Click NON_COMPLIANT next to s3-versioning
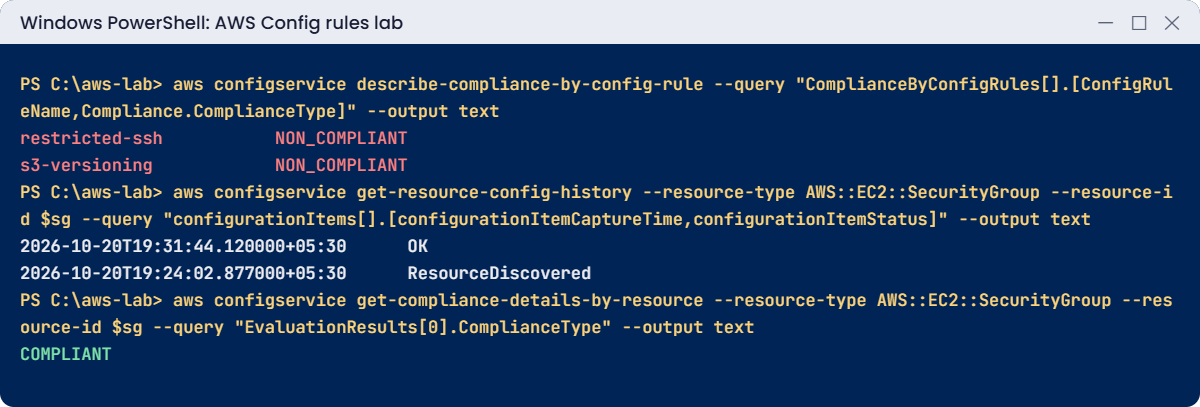 click(x=341, y=165)
